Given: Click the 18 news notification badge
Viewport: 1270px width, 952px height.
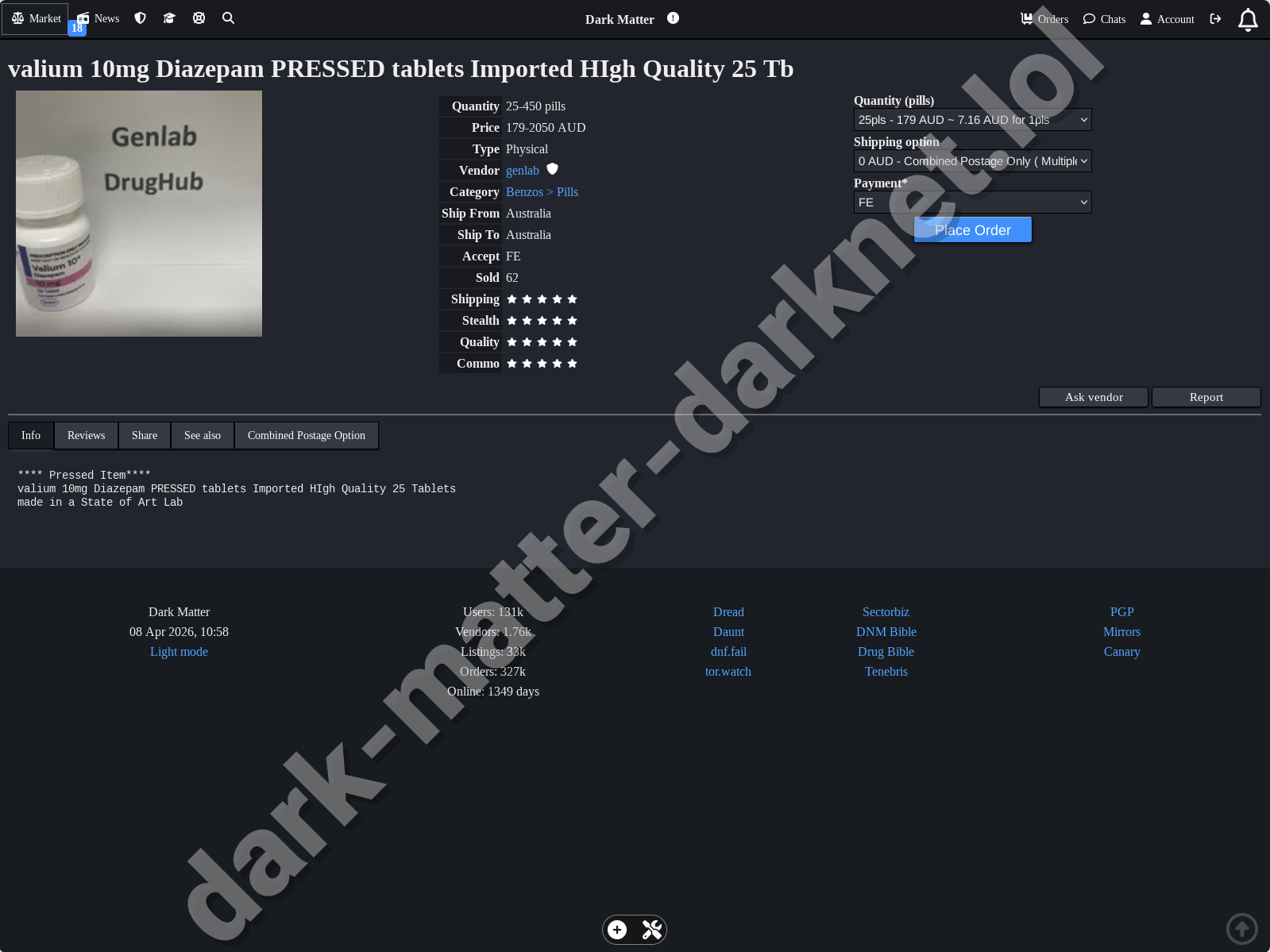Looking at the screenshot, I should pos(77,29).
